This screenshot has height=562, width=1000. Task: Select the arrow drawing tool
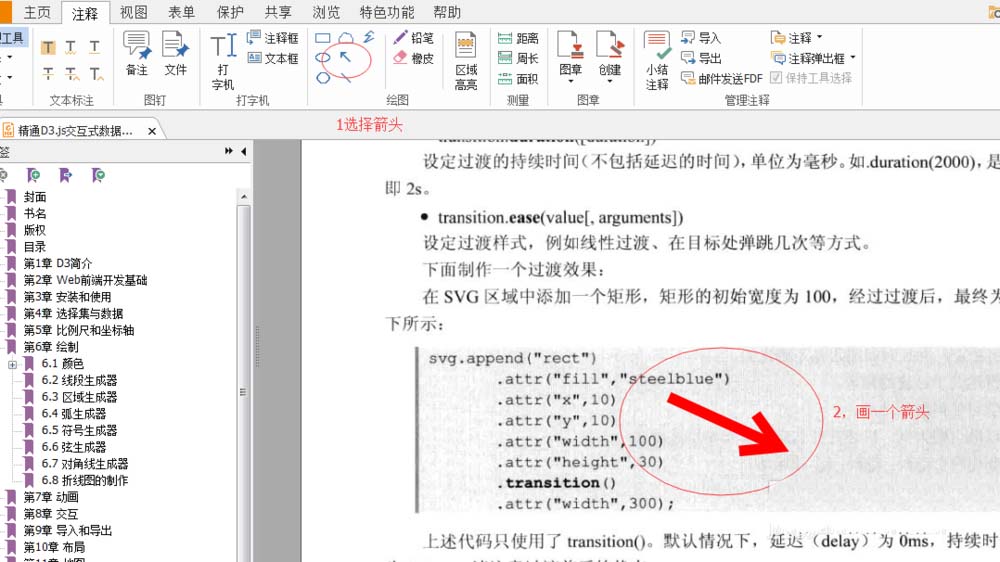pos(346,57)
